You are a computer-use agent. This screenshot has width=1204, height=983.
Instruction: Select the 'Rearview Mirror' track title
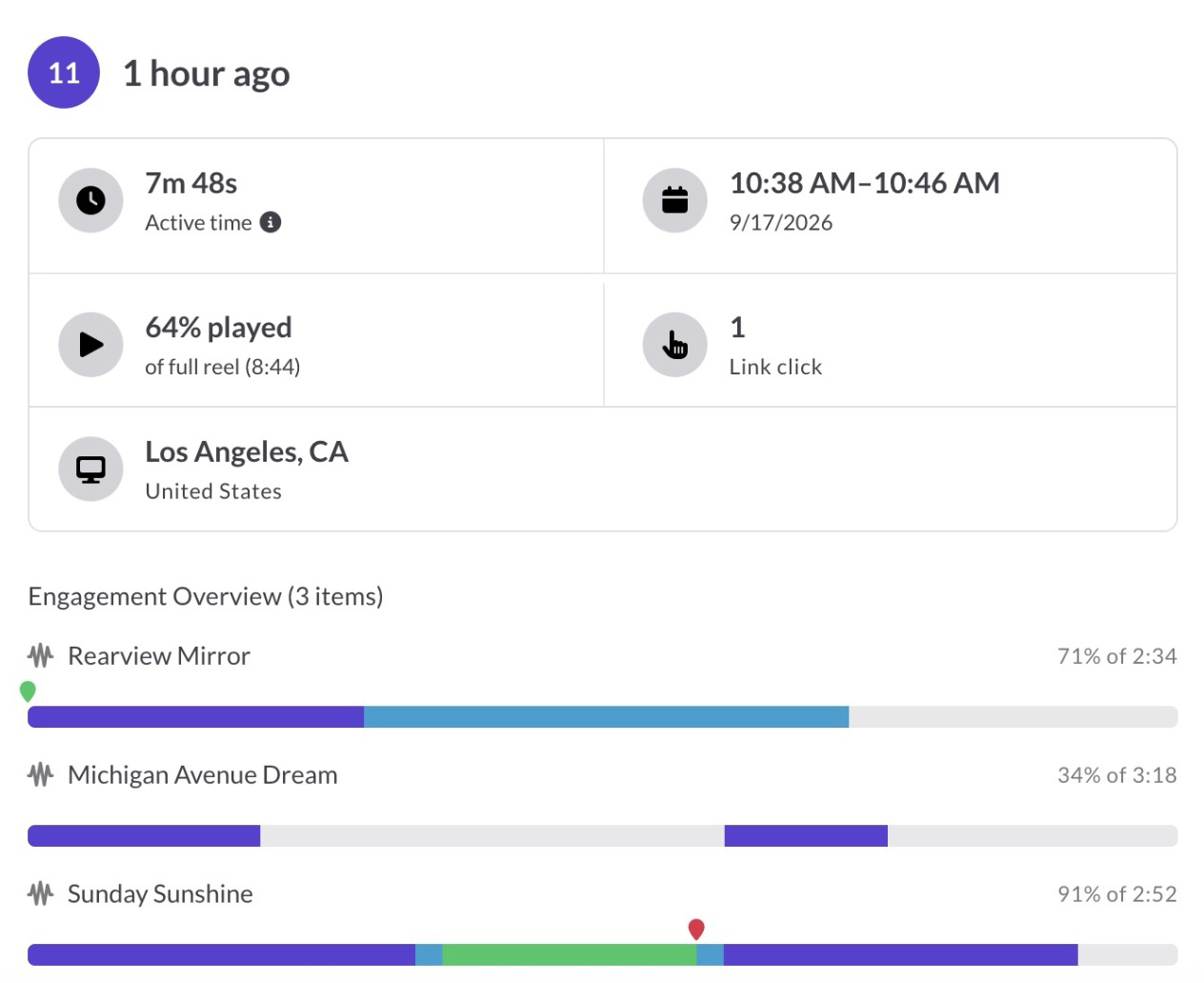pyautogui.click(x=159, y=655)
